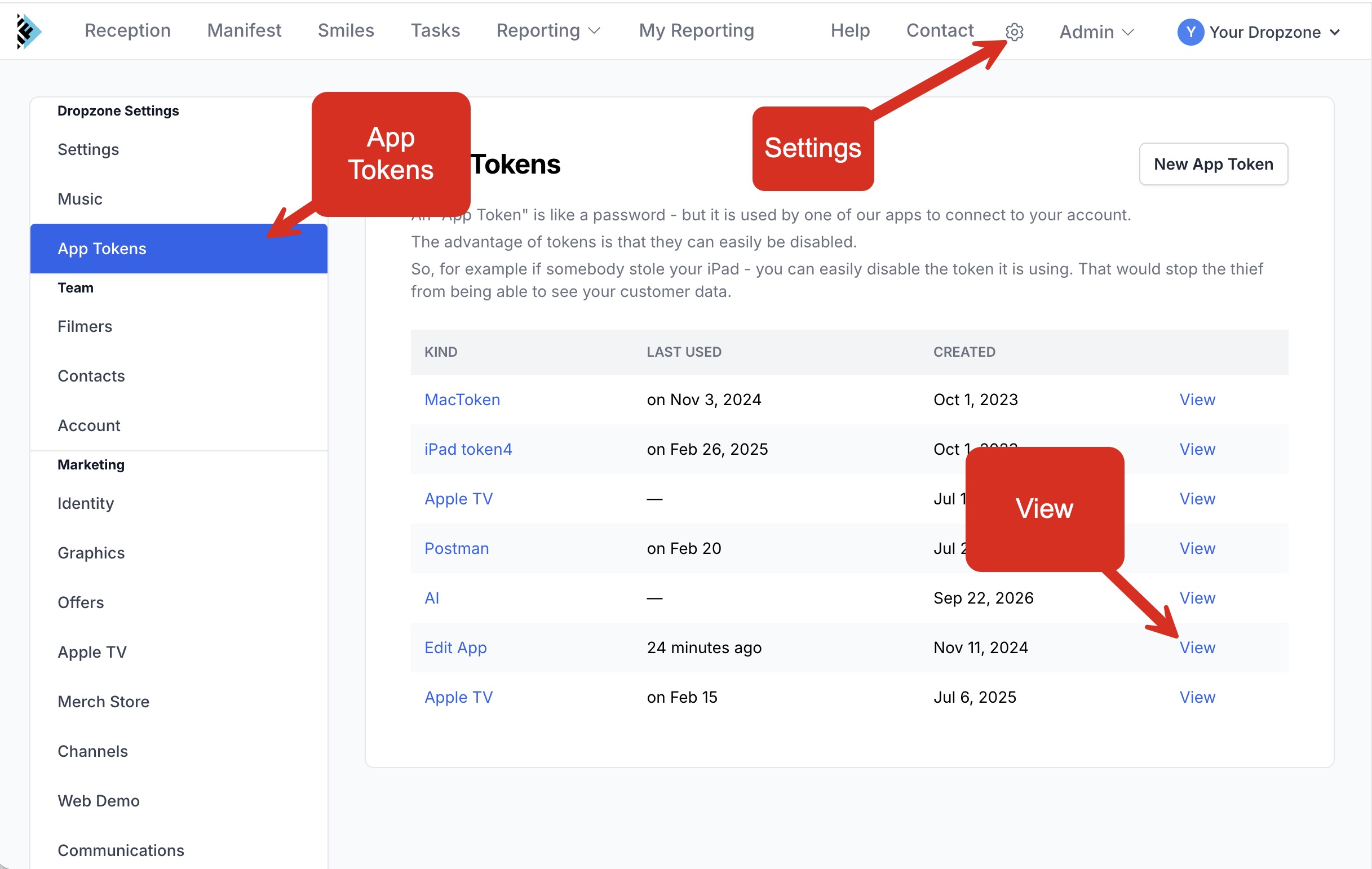This screenshot has height=869, width=1372.
Task: Open Smiles in the navigation bar
Action: point(346,31)
